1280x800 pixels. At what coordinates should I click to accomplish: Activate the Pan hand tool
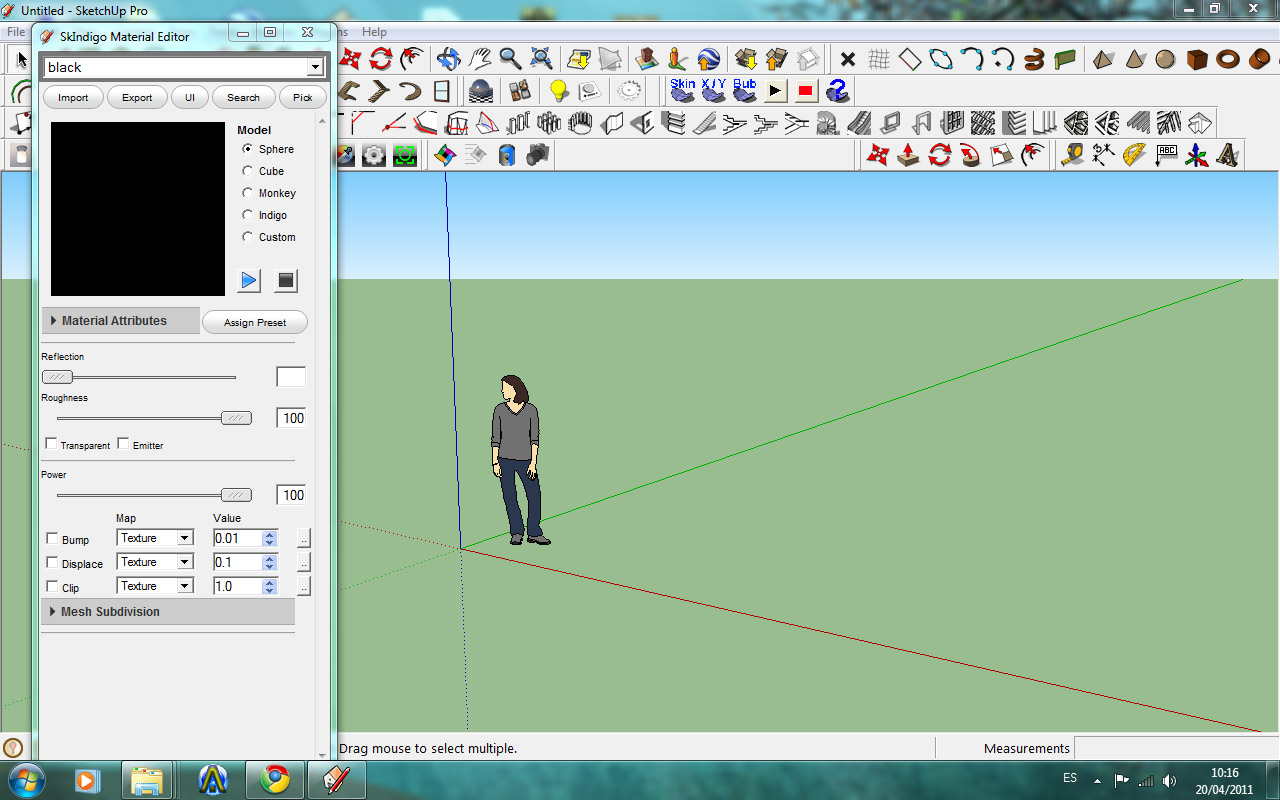[x=480, y=59]
